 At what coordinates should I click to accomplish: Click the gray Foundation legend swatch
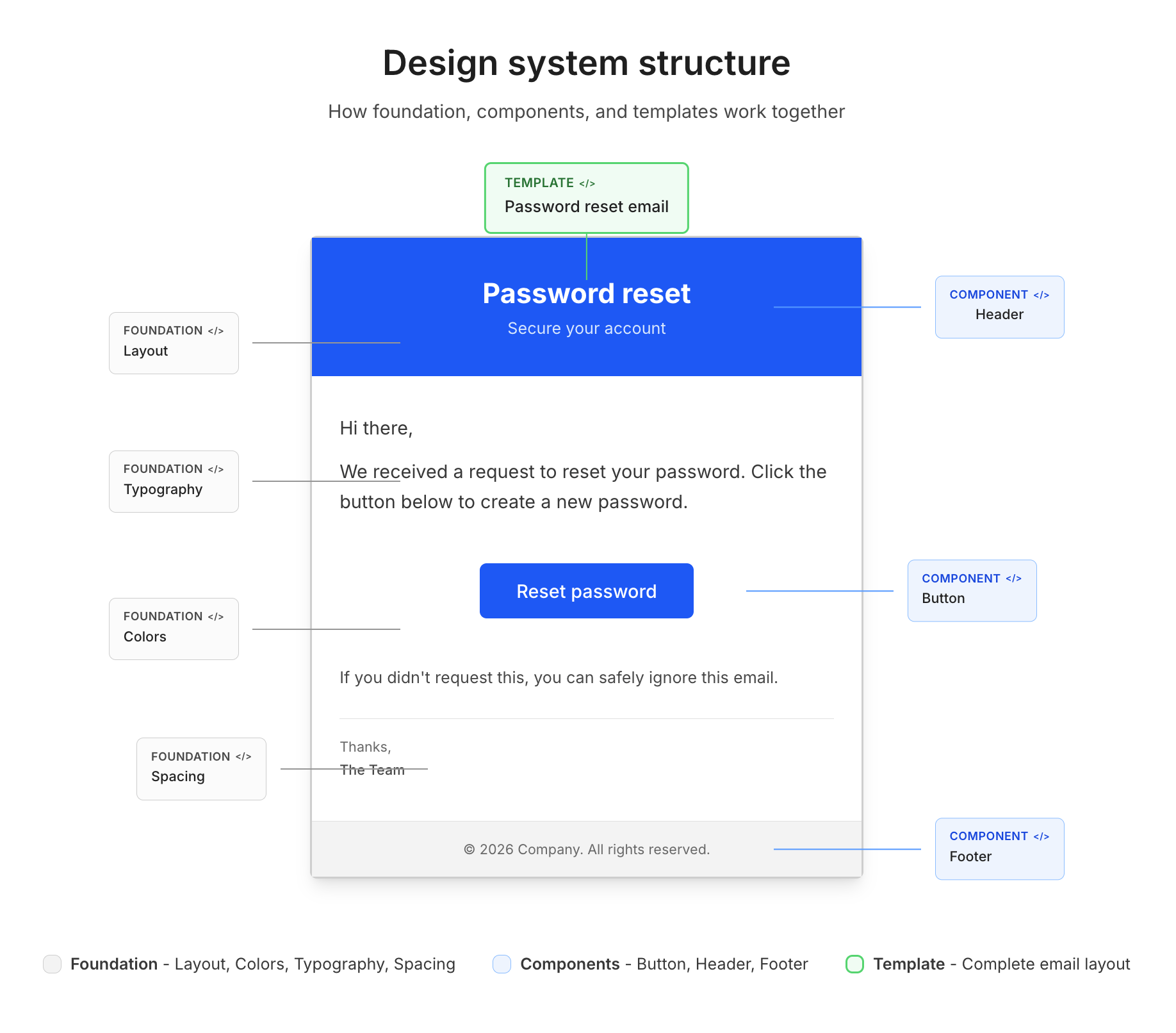52,964
